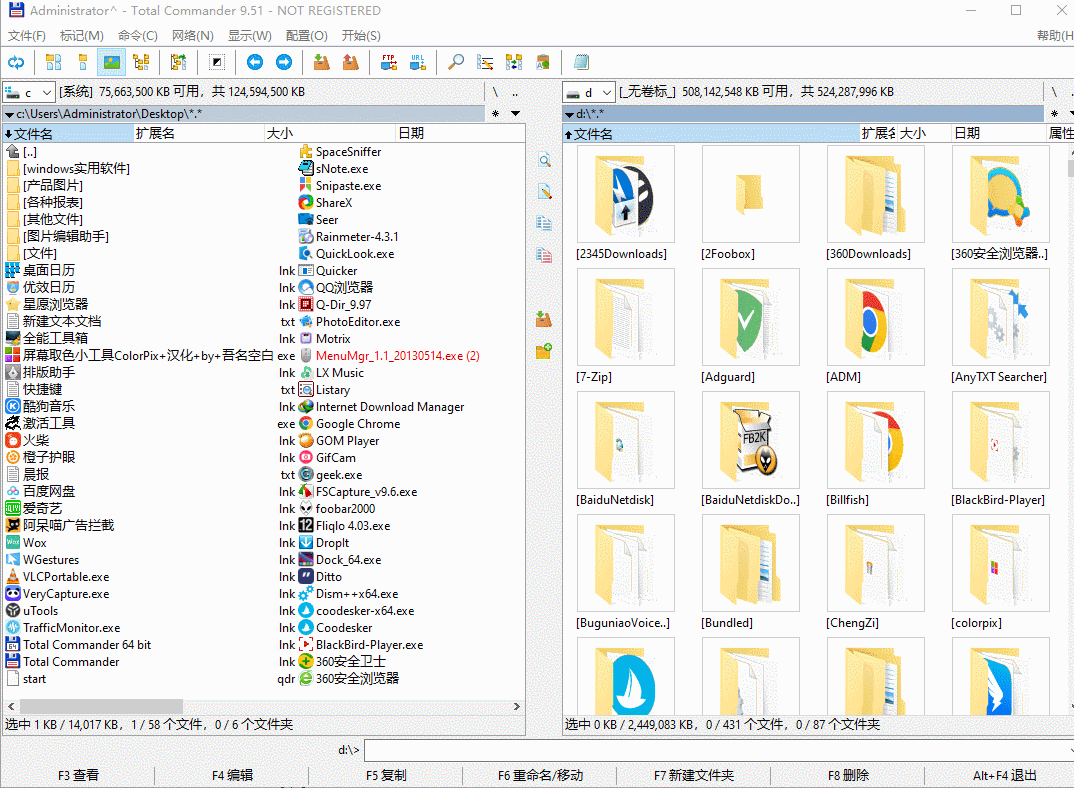Click the go back blue arrow
1074x788 pixels.
256,62
